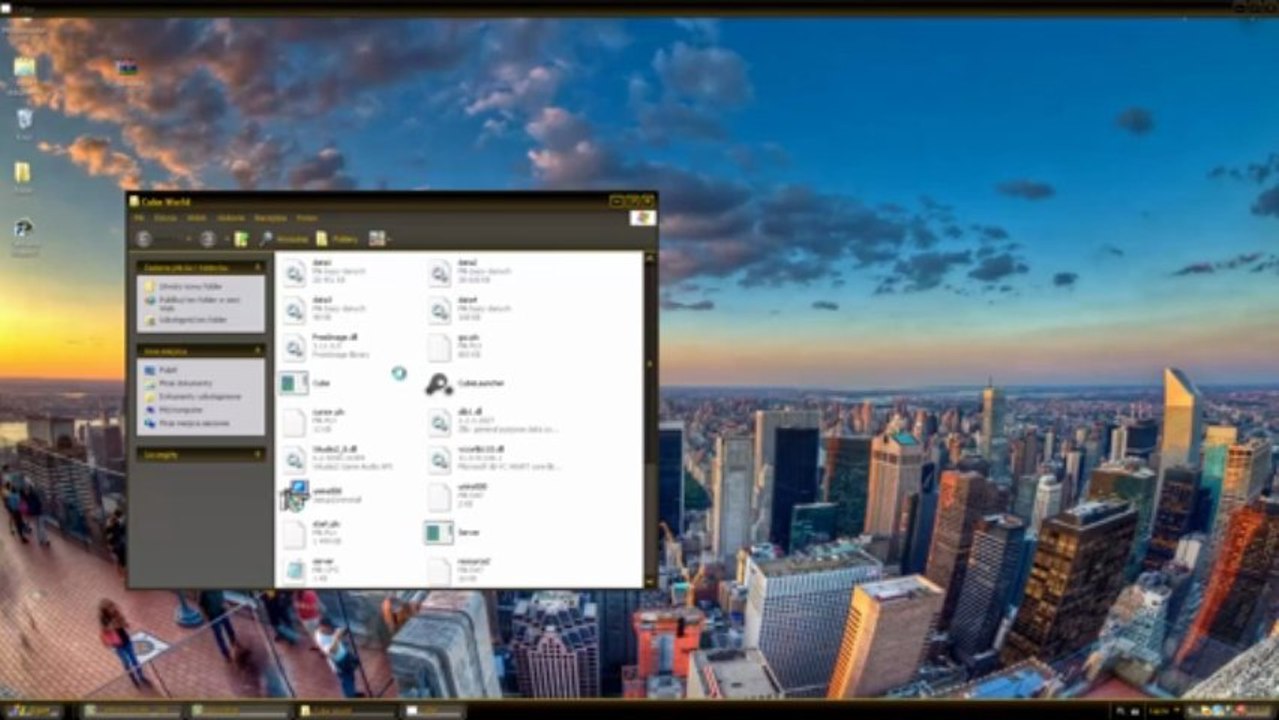Open the Edycja menu

[165, 217]
